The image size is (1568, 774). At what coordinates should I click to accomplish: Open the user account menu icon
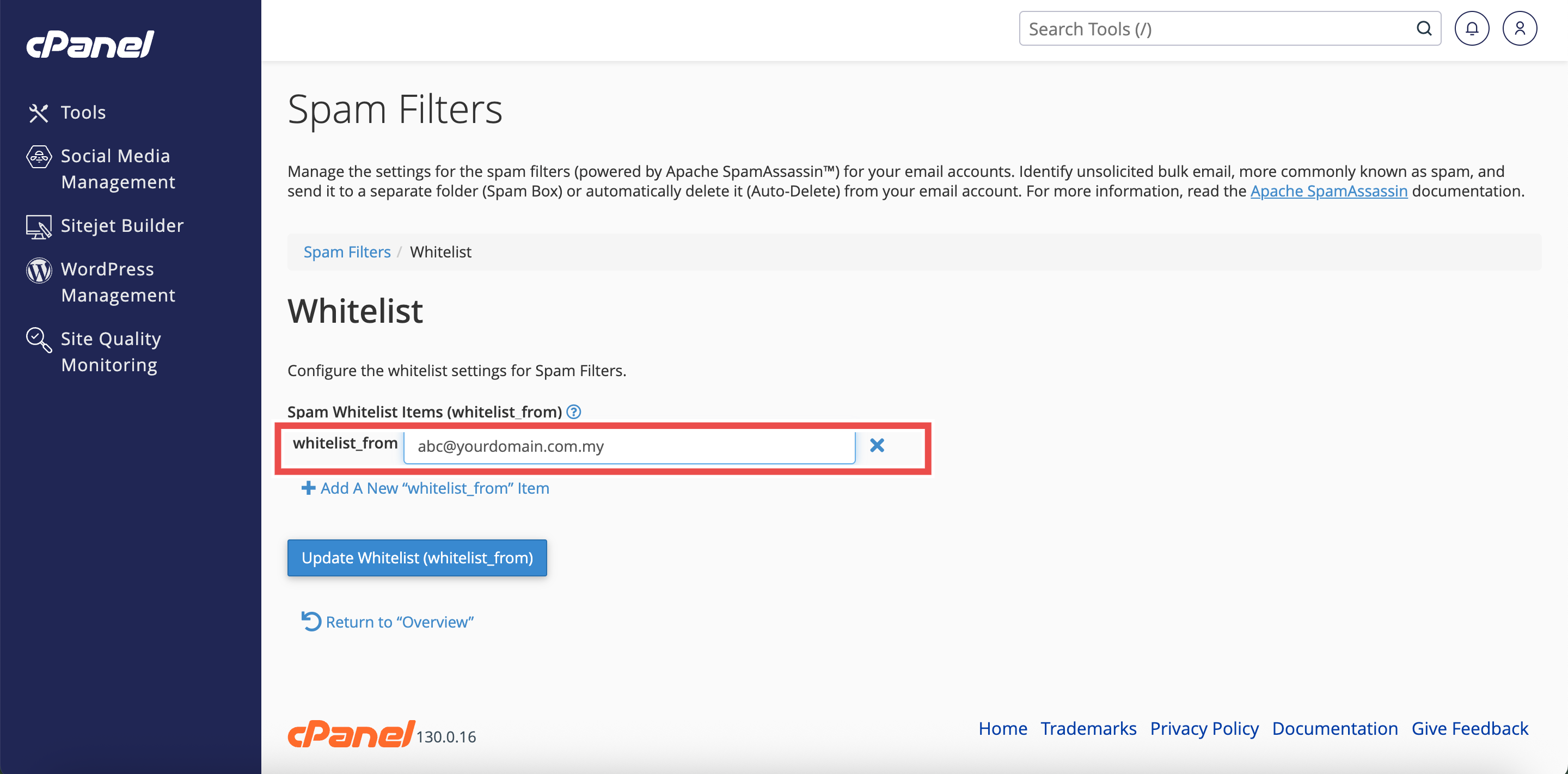1520,29
